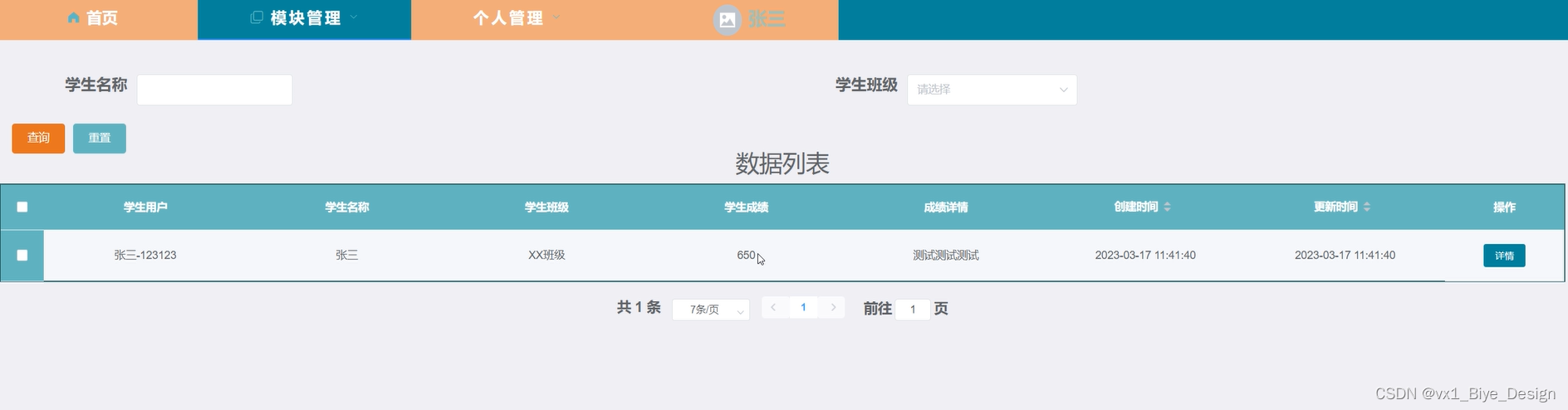Click the 更新时间 sort arrows icon
The height and width of the screenshot is (410, 1568).
tap(1367, 207)
